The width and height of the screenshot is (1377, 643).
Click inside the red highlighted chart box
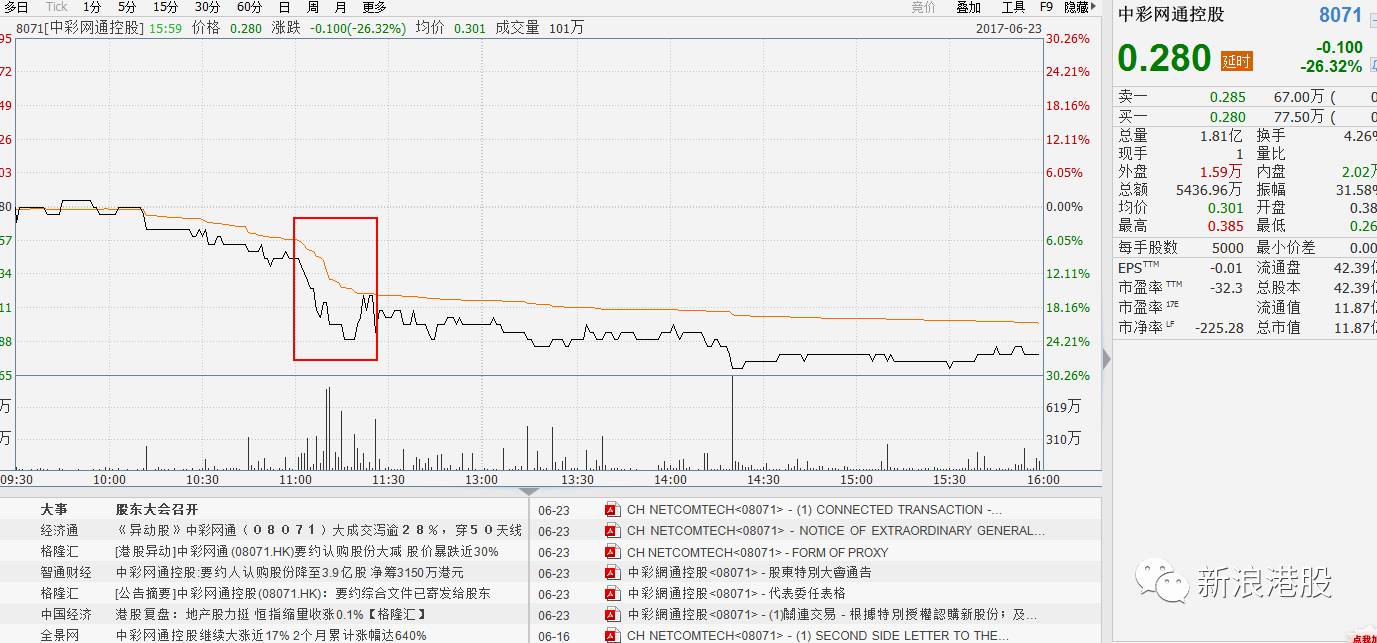(335, 288)
